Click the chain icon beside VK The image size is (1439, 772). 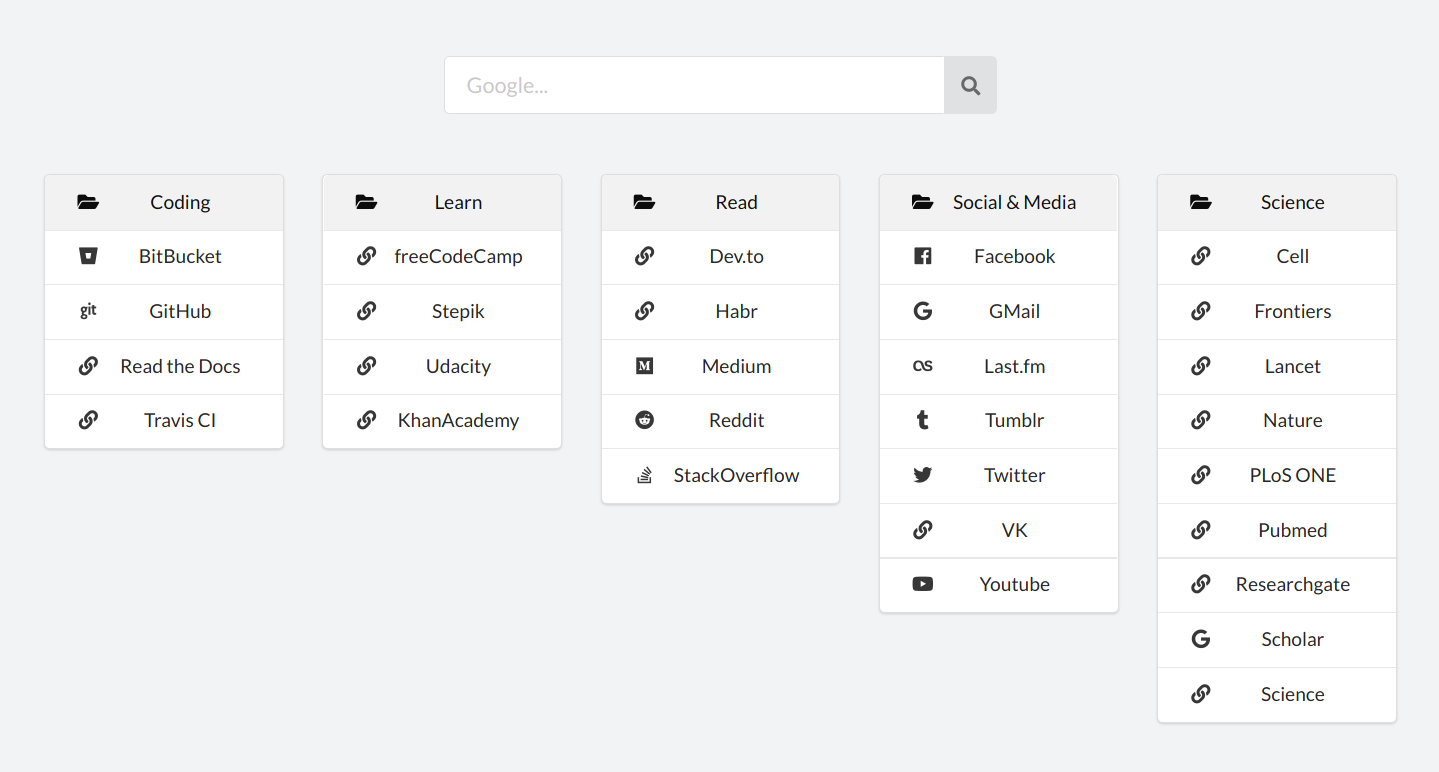[922, 530]
